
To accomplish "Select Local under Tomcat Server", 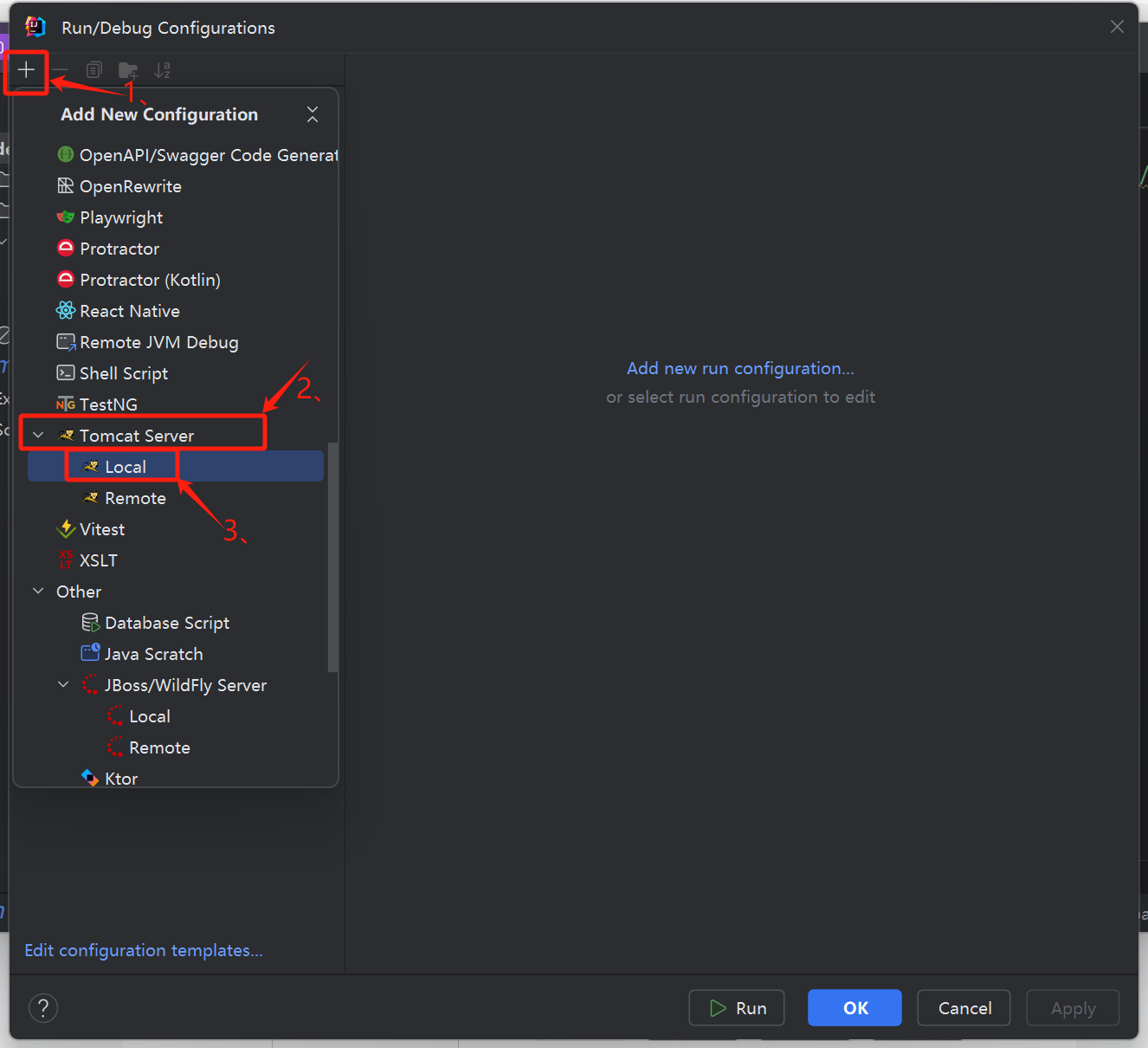I will pyautogui.click(x=176, y=467).
